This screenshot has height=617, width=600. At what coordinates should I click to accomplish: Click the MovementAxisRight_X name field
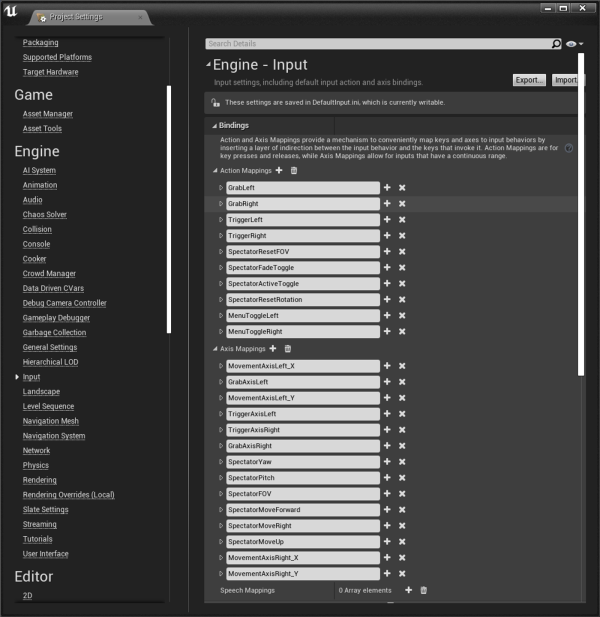[x=303, y=558]
